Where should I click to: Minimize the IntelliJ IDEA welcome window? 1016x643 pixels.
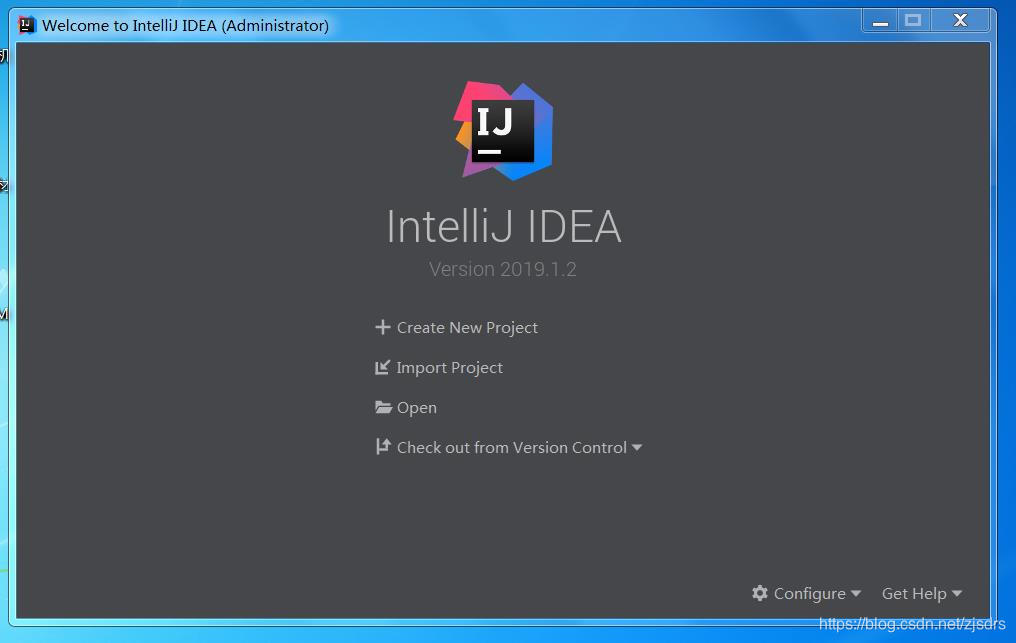point(880,21)
